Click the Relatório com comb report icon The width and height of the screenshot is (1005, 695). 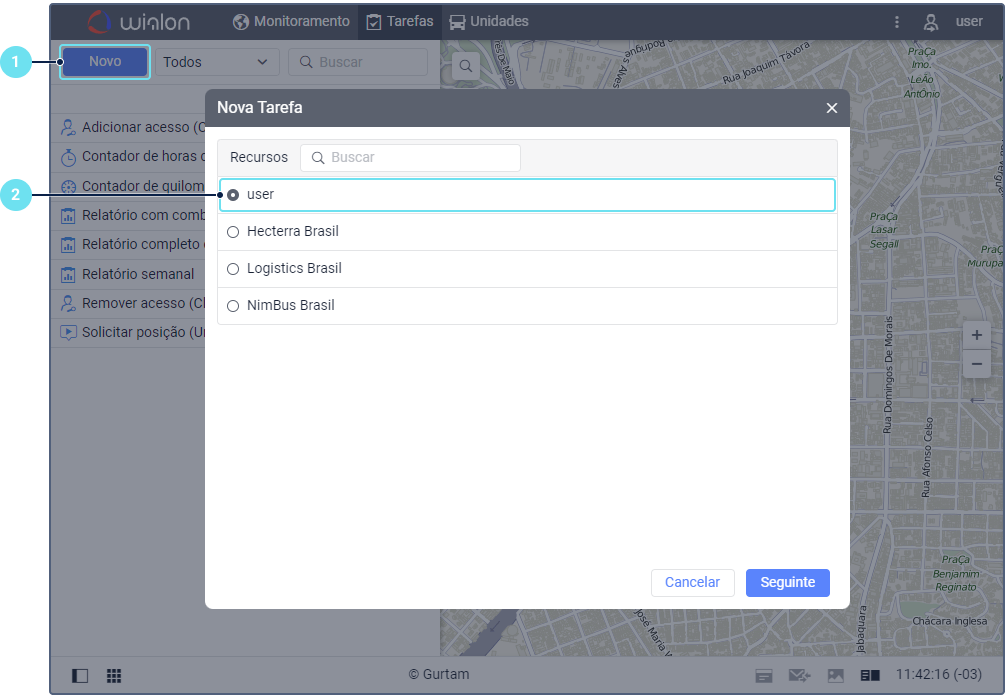[x=68, y=216]
